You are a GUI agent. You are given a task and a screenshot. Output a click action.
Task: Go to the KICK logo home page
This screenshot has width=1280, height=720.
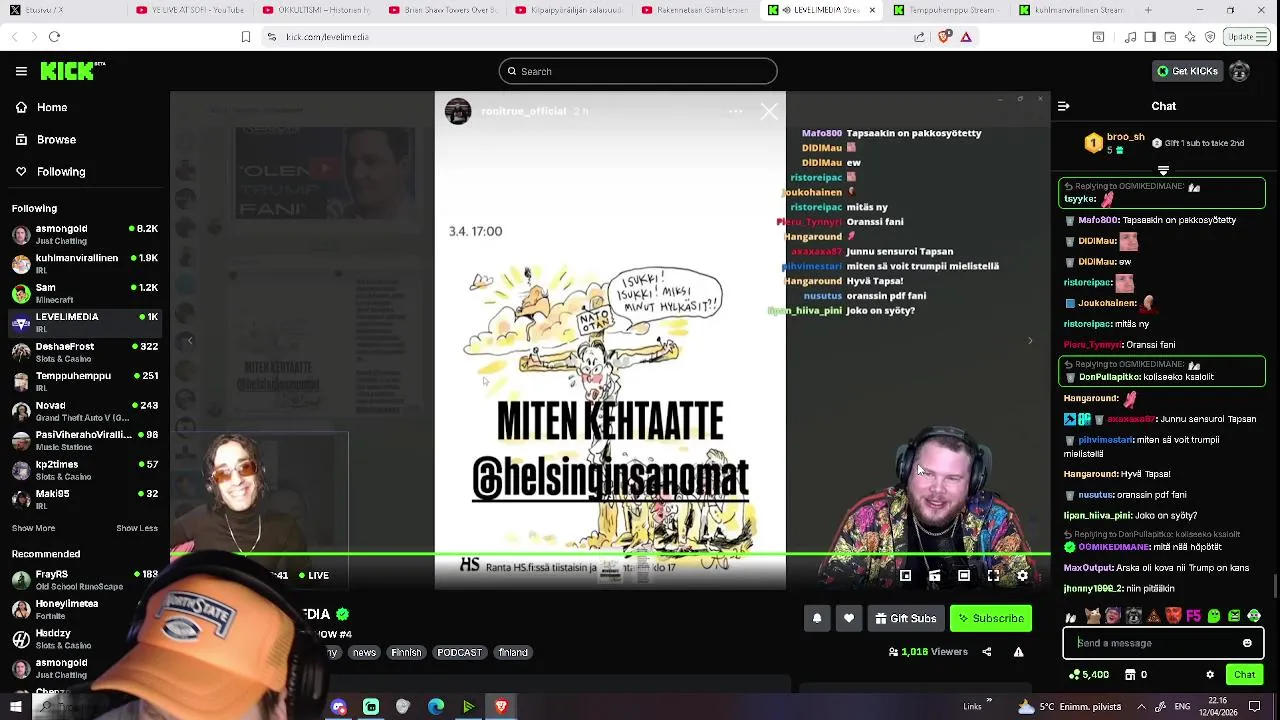pyautogui.click(x=72, y=71)
